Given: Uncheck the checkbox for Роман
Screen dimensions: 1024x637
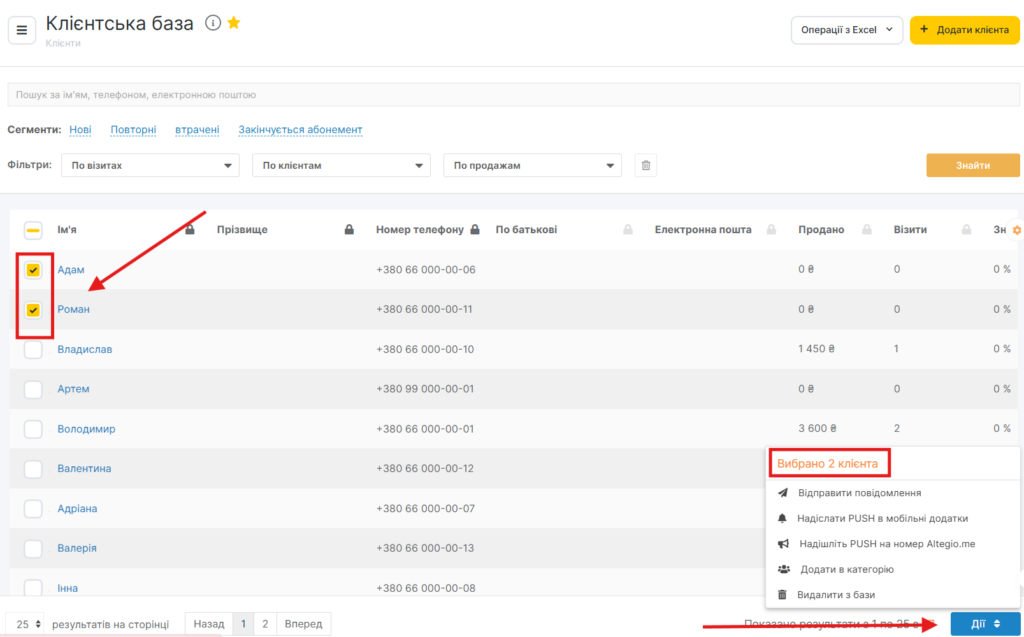Looking at the screenshot, I should click(x=33, y=310).
